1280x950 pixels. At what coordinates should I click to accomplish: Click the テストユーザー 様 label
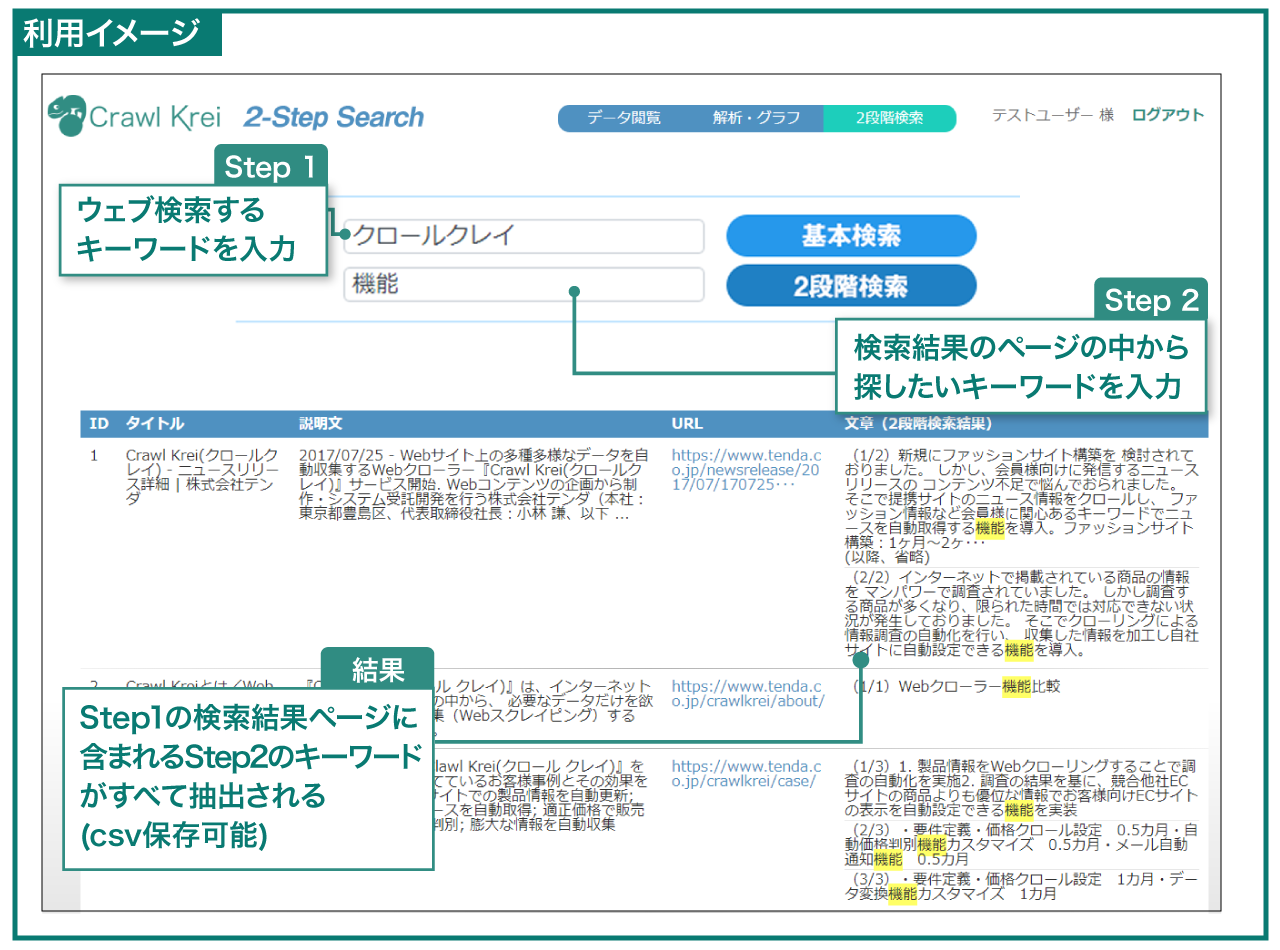(1052, 115)
